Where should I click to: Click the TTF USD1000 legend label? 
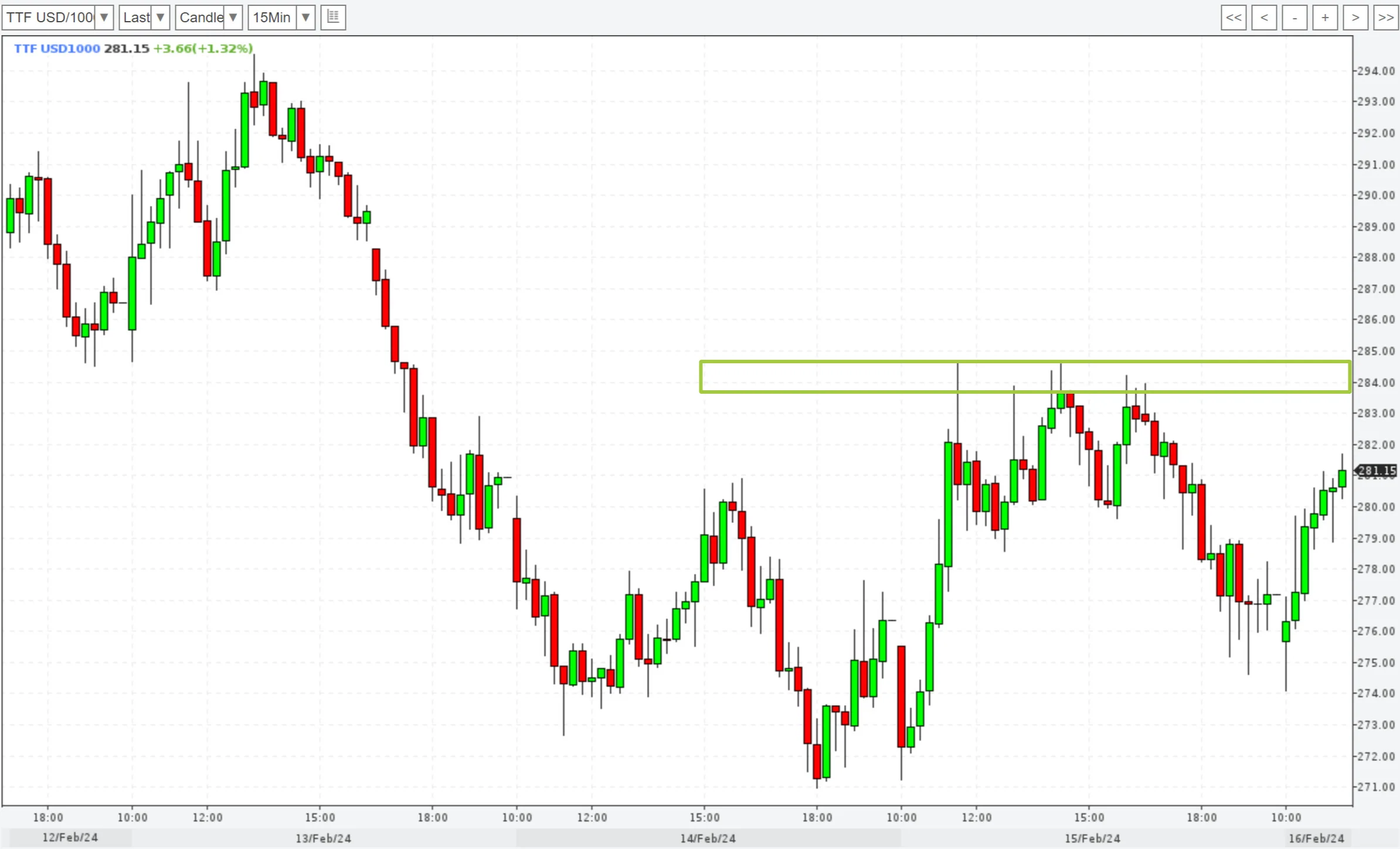click(57, 48)
